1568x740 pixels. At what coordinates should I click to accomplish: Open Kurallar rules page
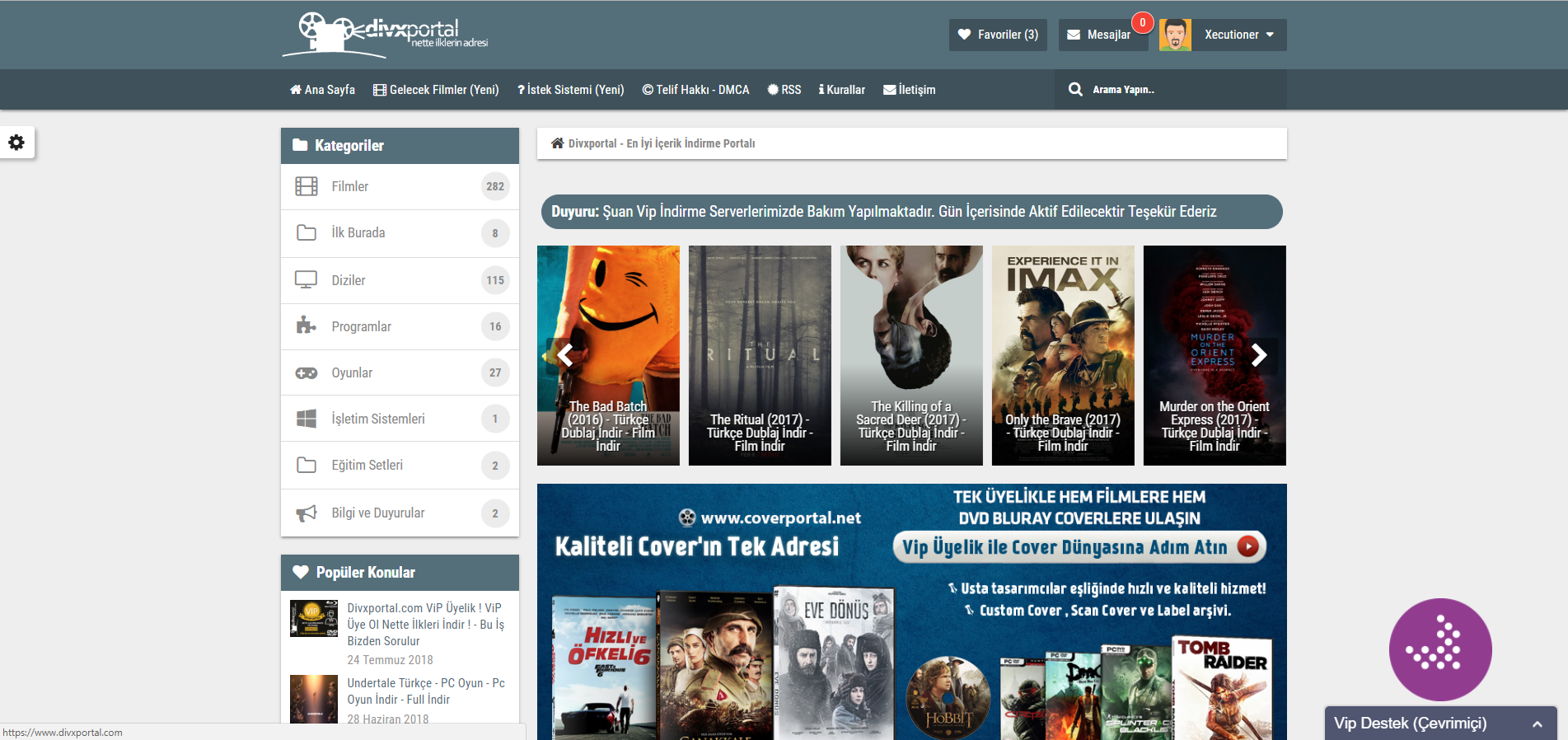pos(841,90)
